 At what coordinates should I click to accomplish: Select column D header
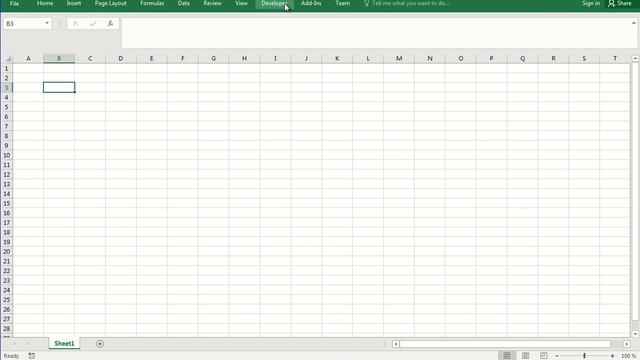click(121, 59)
